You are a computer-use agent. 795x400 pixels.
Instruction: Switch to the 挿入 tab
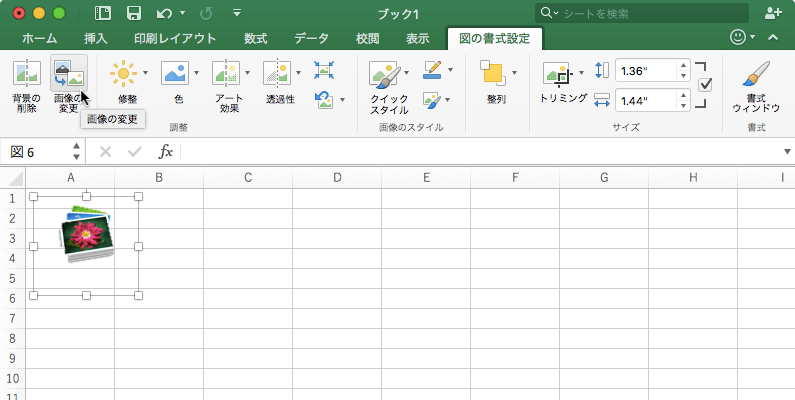(x=95, y=38)
